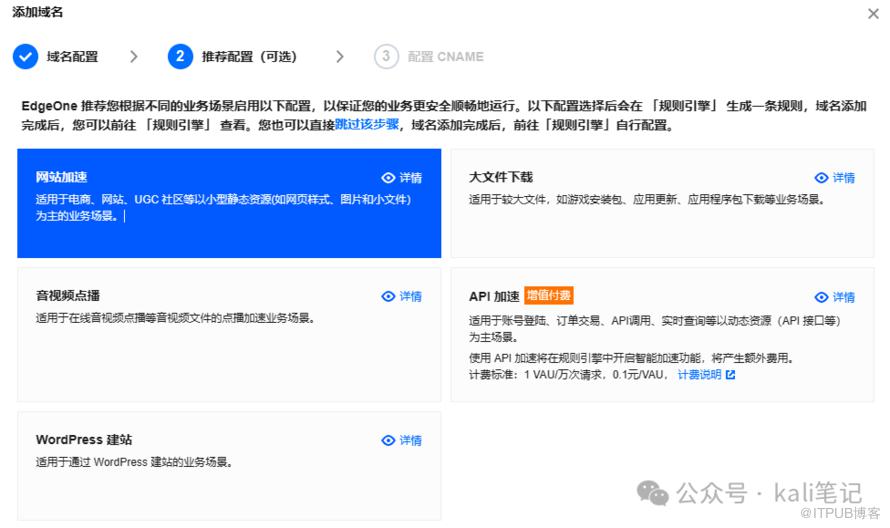
Task: Choose the 大文件下载 configuration card
Action: click(662, 203)
